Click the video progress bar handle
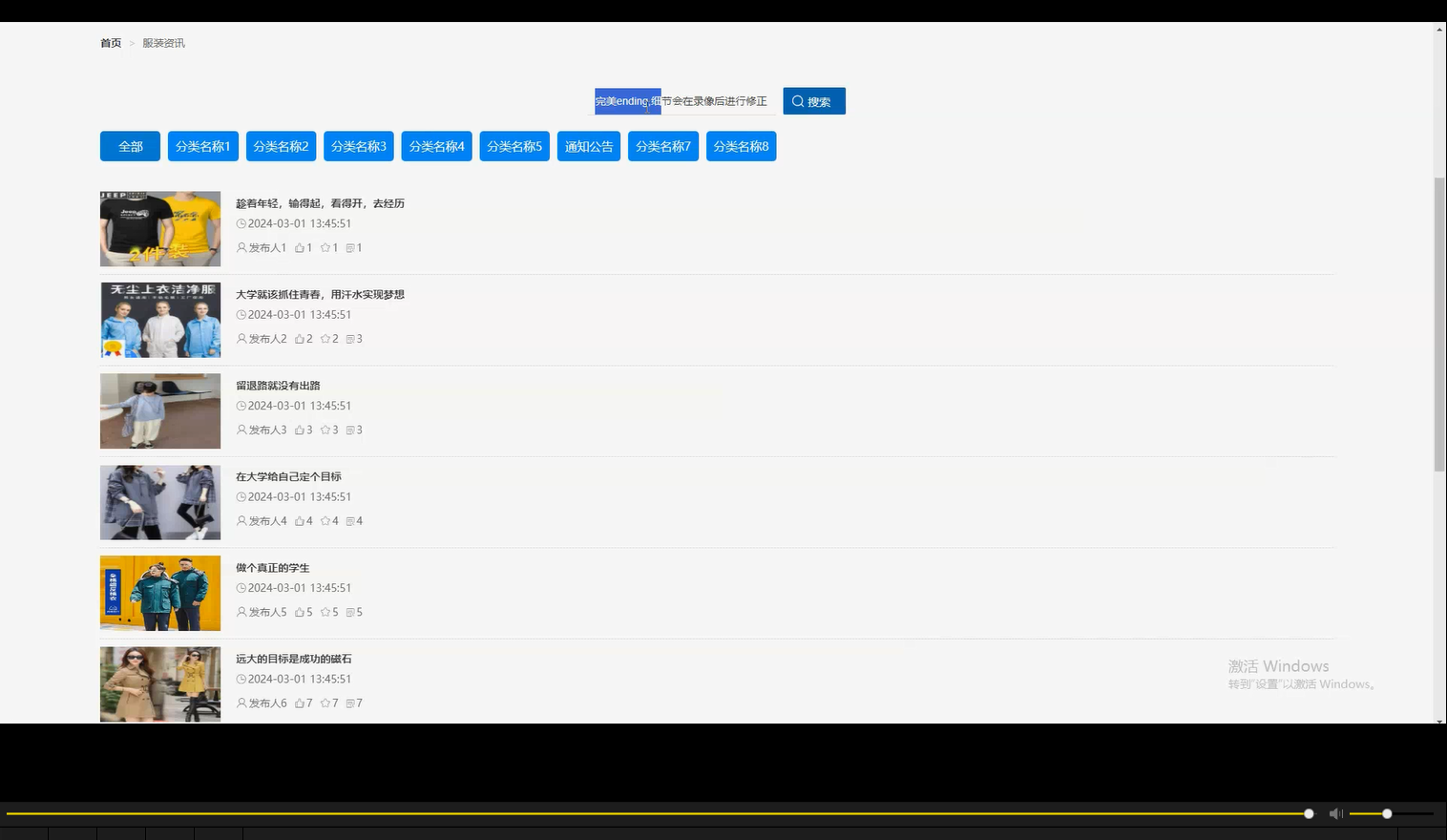The width and height of the screenshot is (1447, 840). [x=1309, y=813]
